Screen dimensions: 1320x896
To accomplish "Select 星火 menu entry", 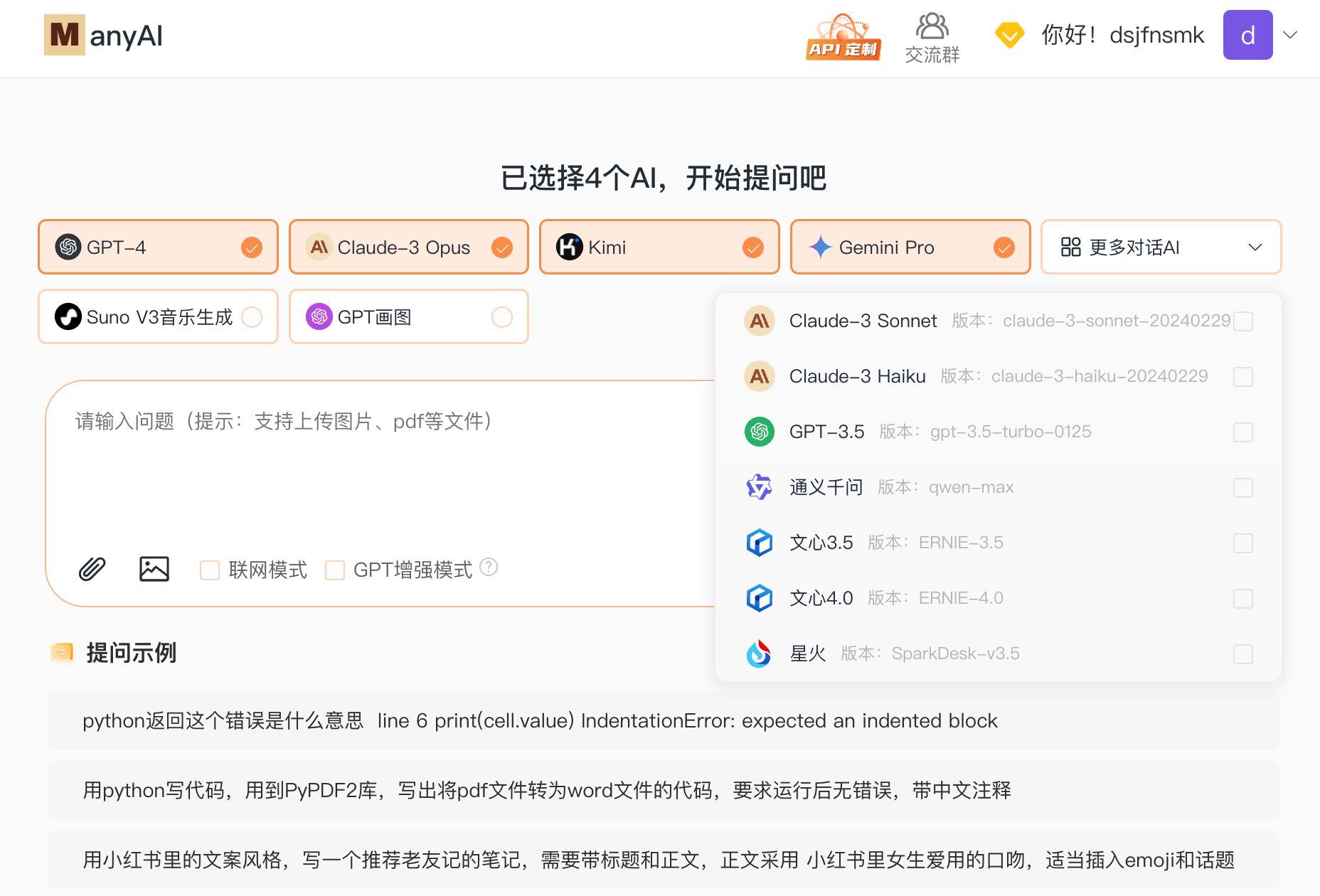I will pos(999,654).
